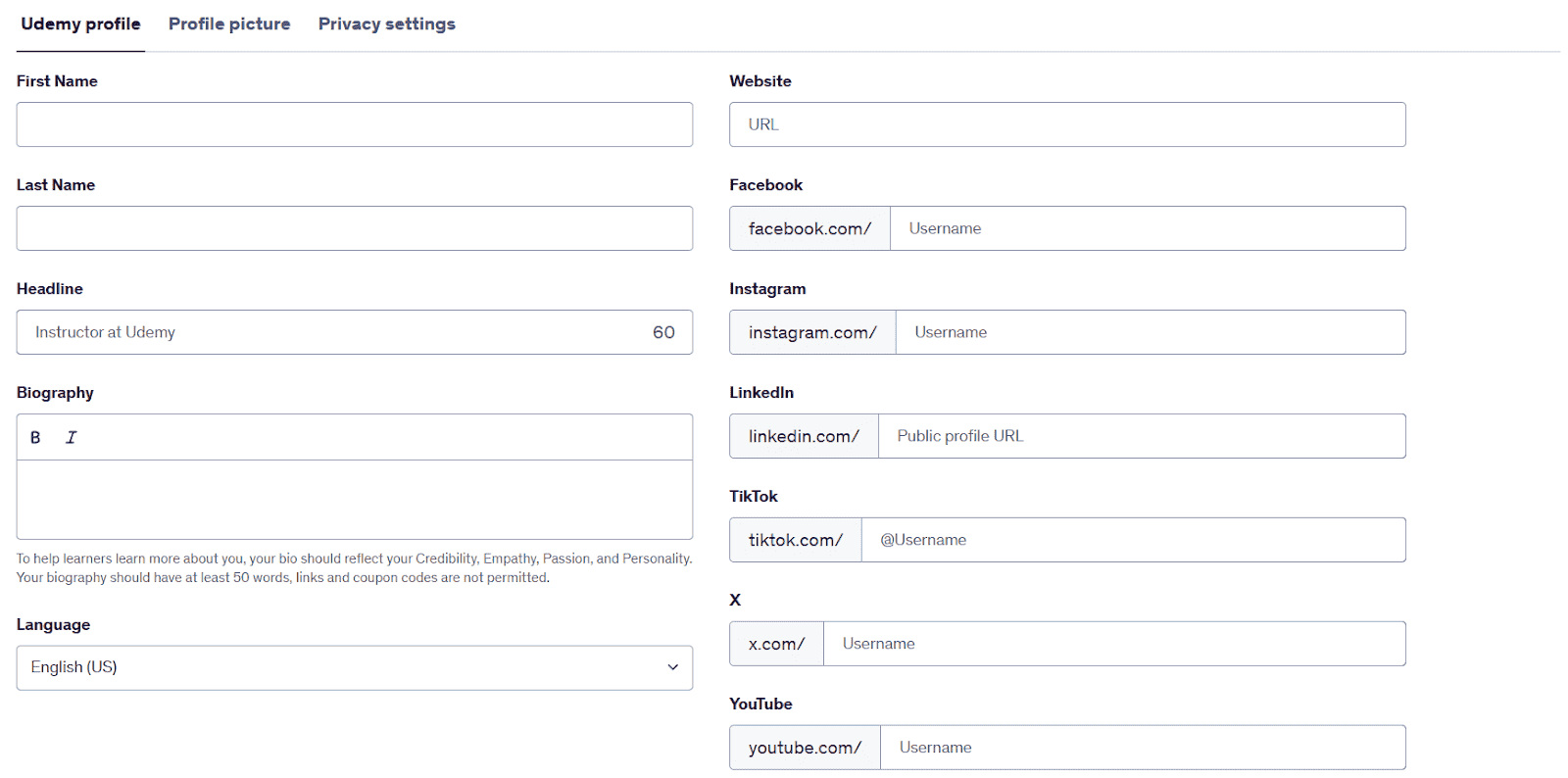This screenshot has height=778, width=1568.
Task: Open the Privacy settings tab
Action: [x=386, y=24]
